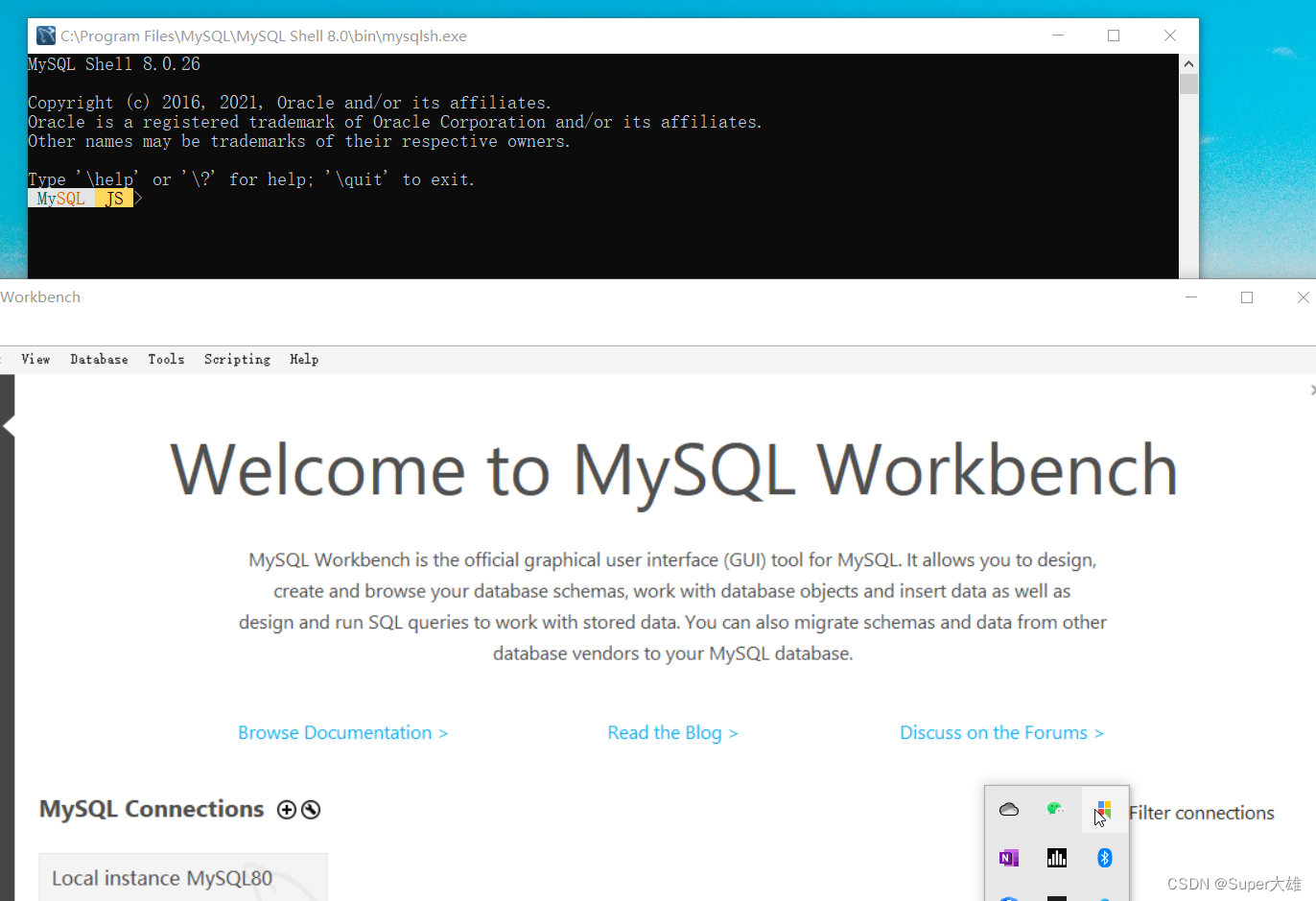Click MySQL Shell scrollbar thumb
Screen dimensions: 1316x901
pyautogui.click(x=1188, y=83)
